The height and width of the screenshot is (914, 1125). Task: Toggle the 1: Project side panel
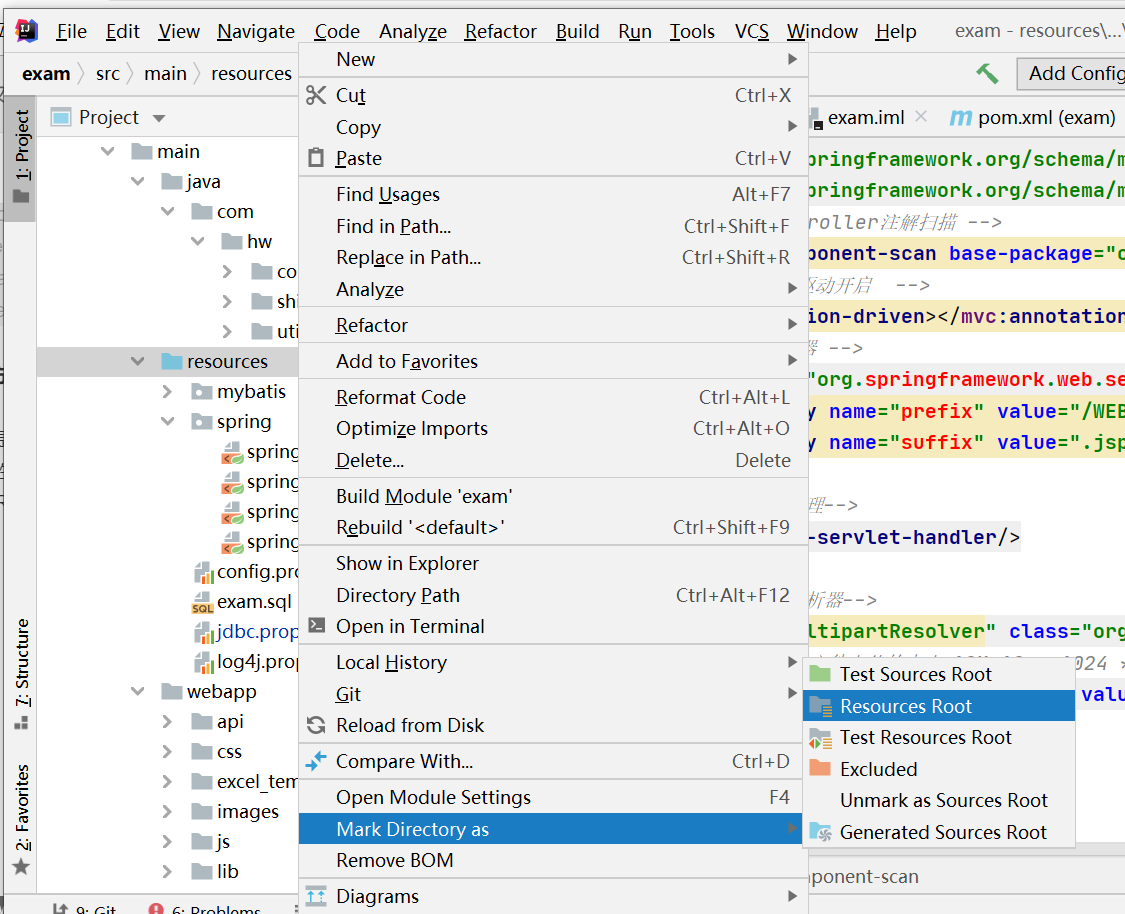pyautogui.click(x=21, y=156)
